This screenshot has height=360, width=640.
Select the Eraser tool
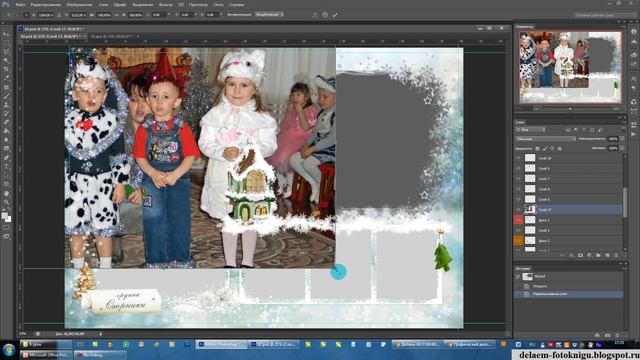tap(7, 122)
